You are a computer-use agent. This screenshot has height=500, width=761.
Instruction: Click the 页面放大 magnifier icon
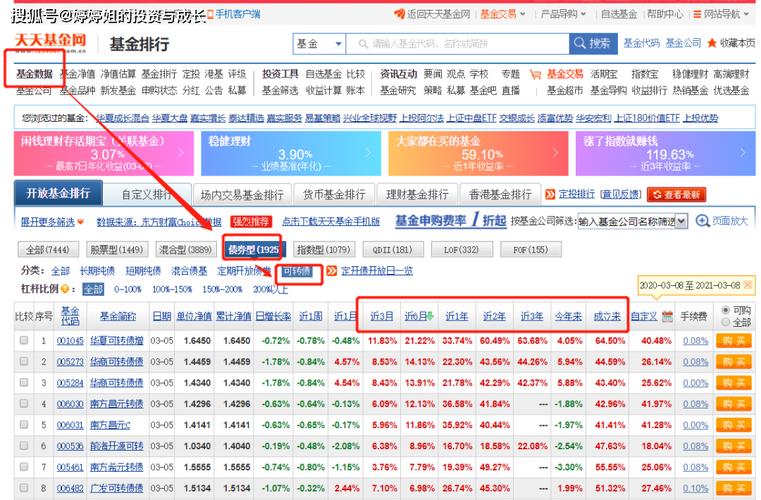(x=702, y=221)
